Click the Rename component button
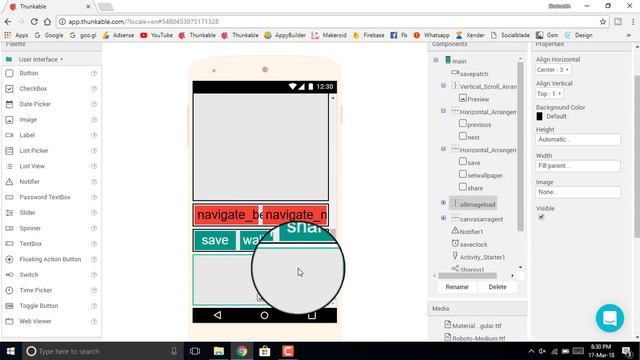 pos(457,287)
